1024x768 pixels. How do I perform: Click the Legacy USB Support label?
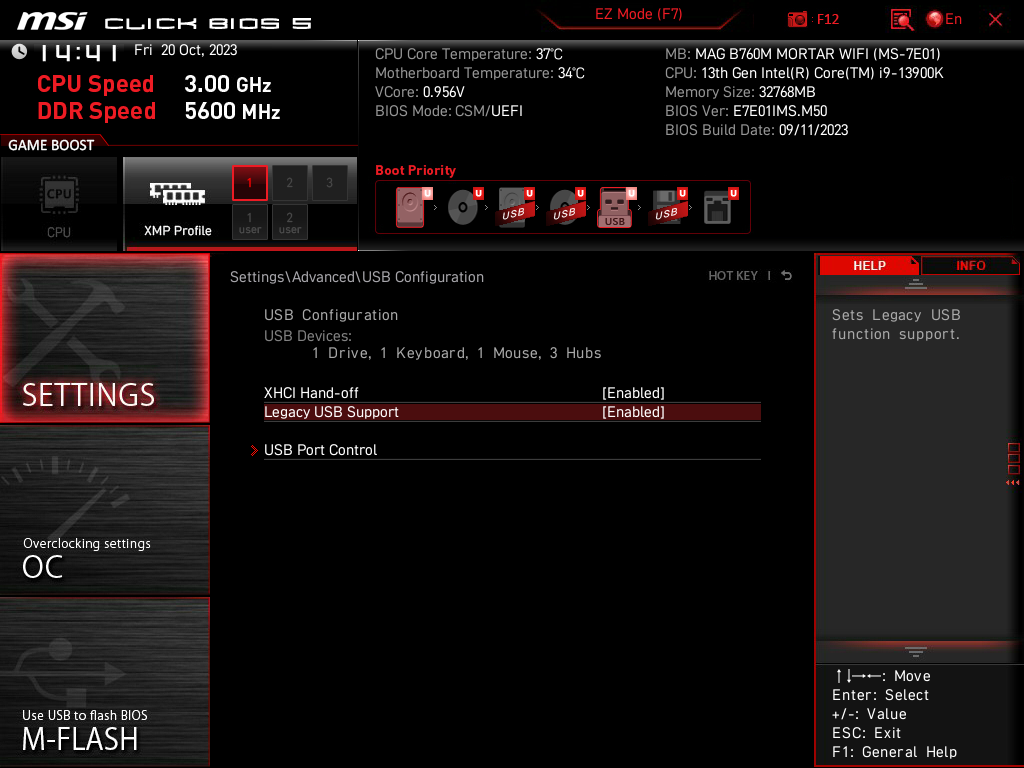pyautogui.click(x=331, y=412)
